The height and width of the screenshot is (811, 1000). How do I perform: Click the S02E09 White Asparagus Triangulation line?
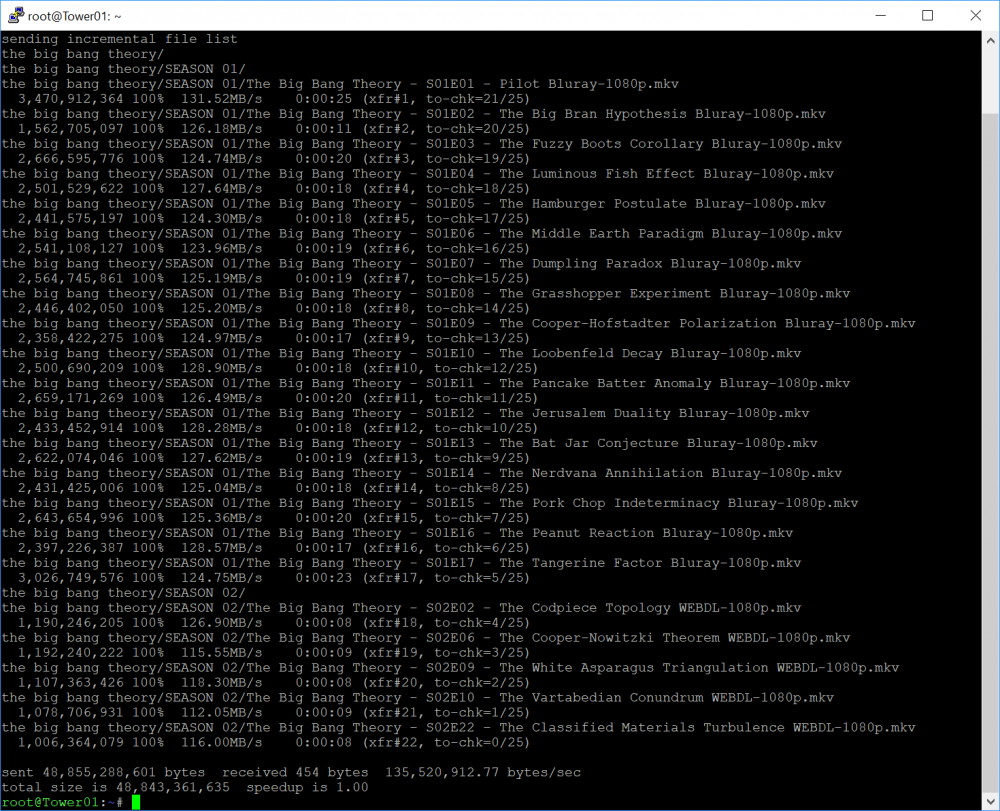450,668
